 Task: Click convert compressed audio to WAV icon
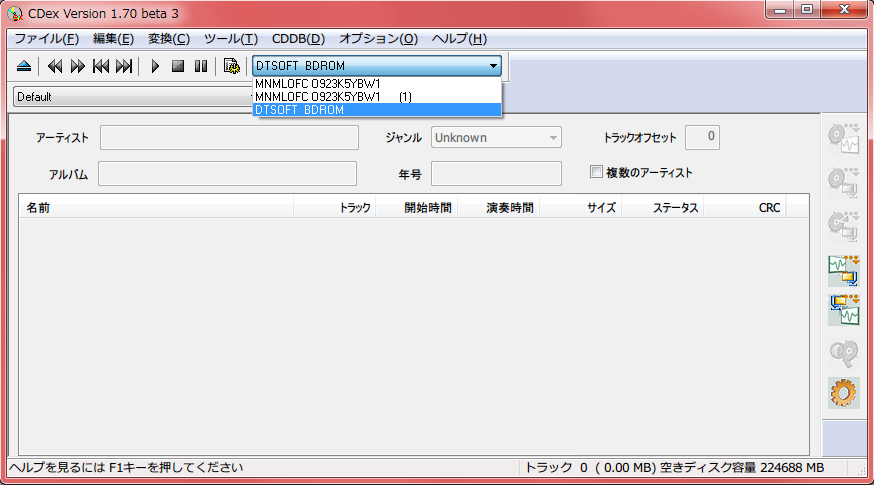pos(843,311)
